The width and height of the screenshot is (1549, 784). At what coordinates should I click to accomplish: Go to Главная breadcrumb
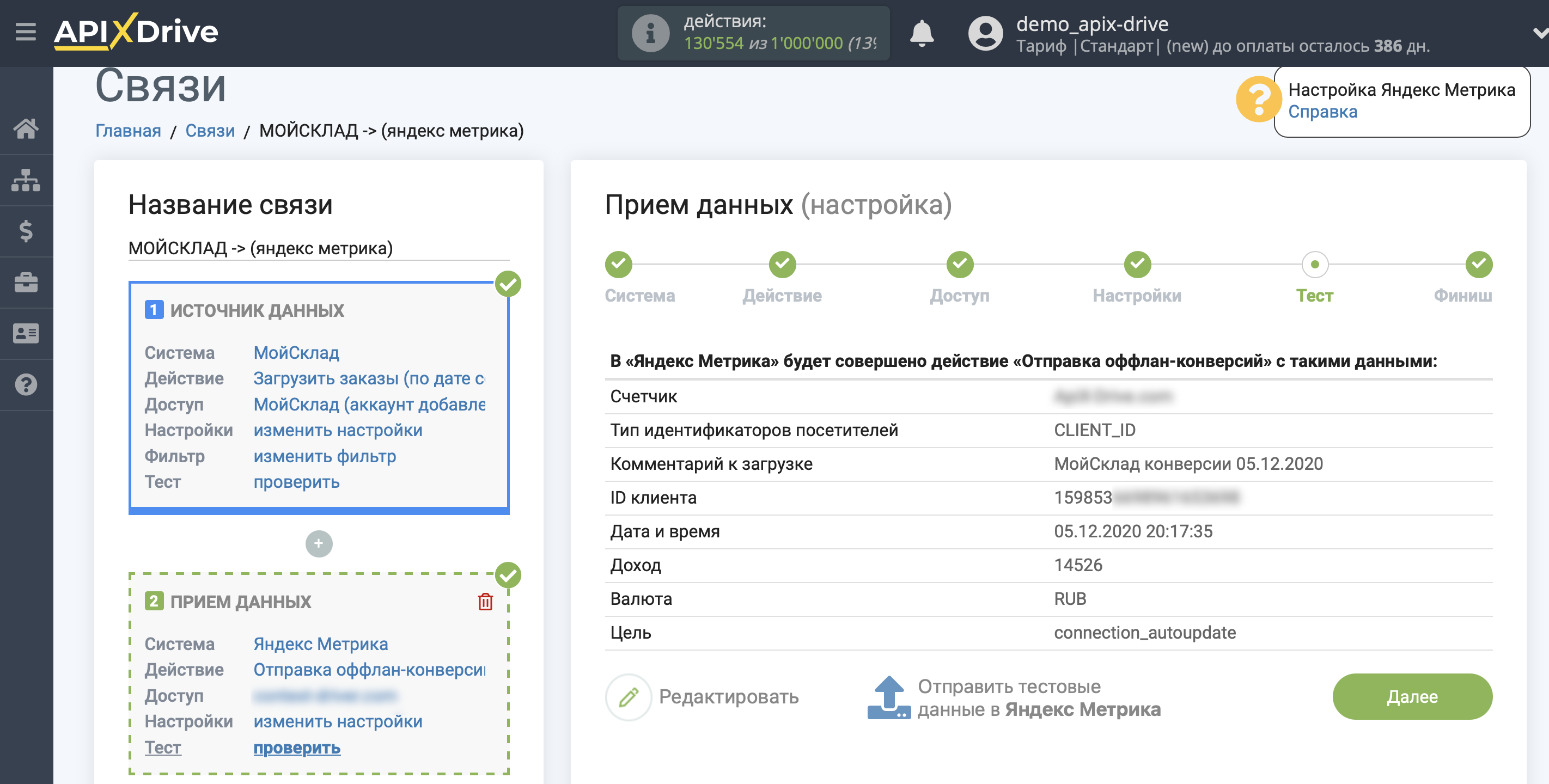128,131
